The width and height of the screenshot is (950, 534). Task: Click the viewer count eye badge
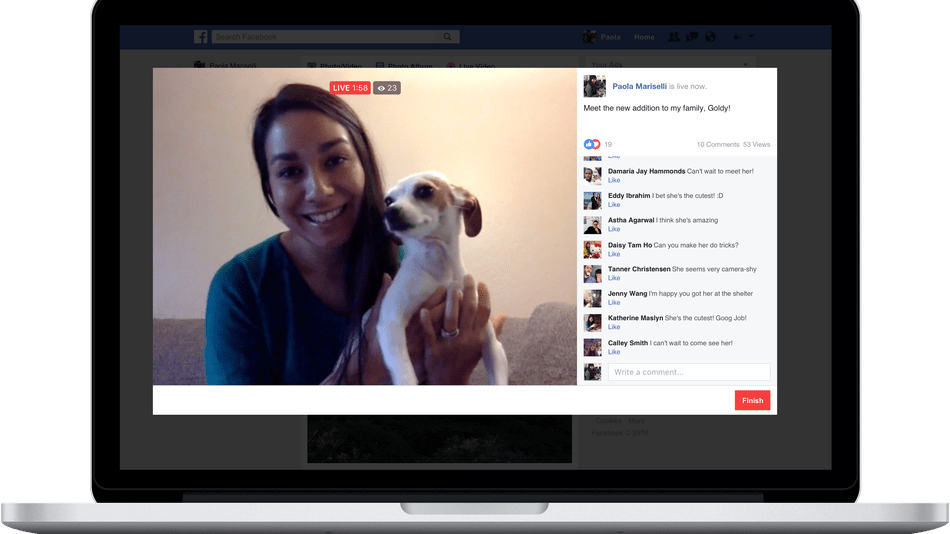(x=387, y=88)
